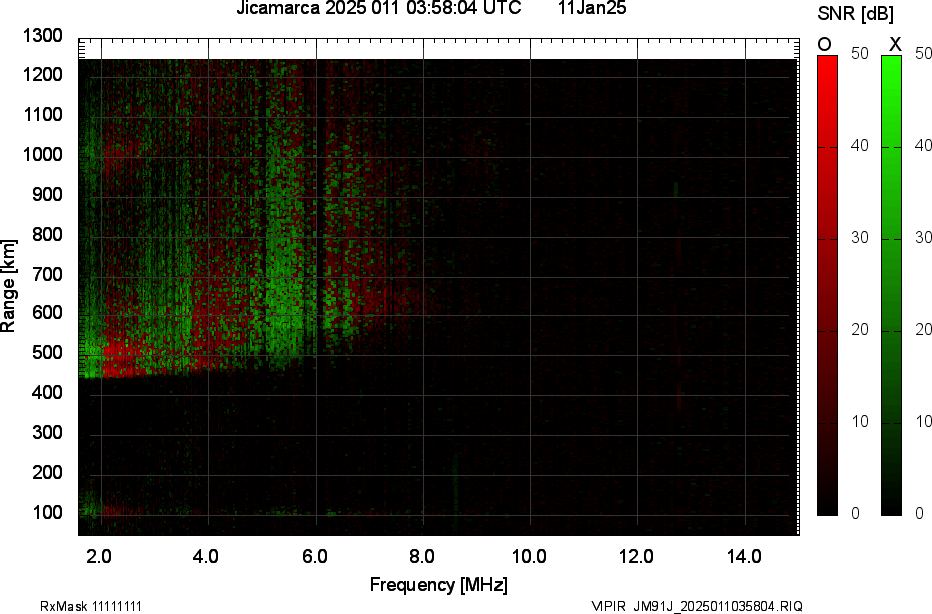Click the 12.0 frequency tick label
Screen dimensions: 932x614
click(x=637, y=557)
